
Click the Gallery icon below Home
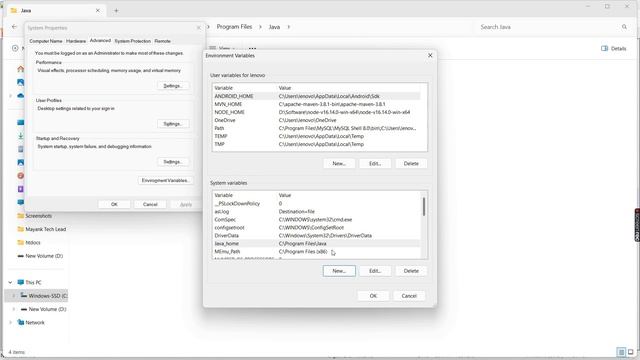20,82
